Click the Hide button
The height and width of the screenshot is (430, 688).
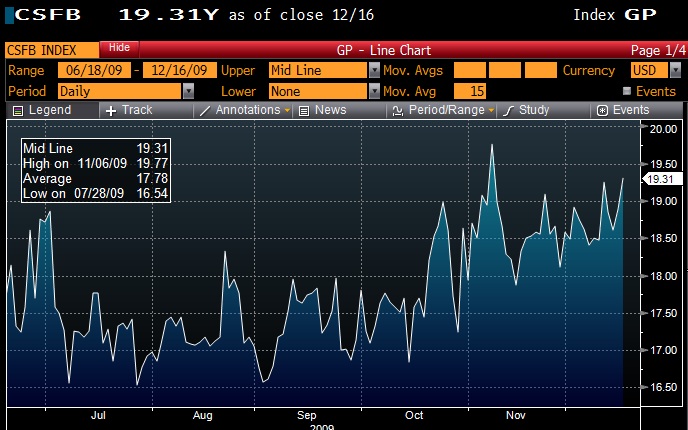pos(119,48)
